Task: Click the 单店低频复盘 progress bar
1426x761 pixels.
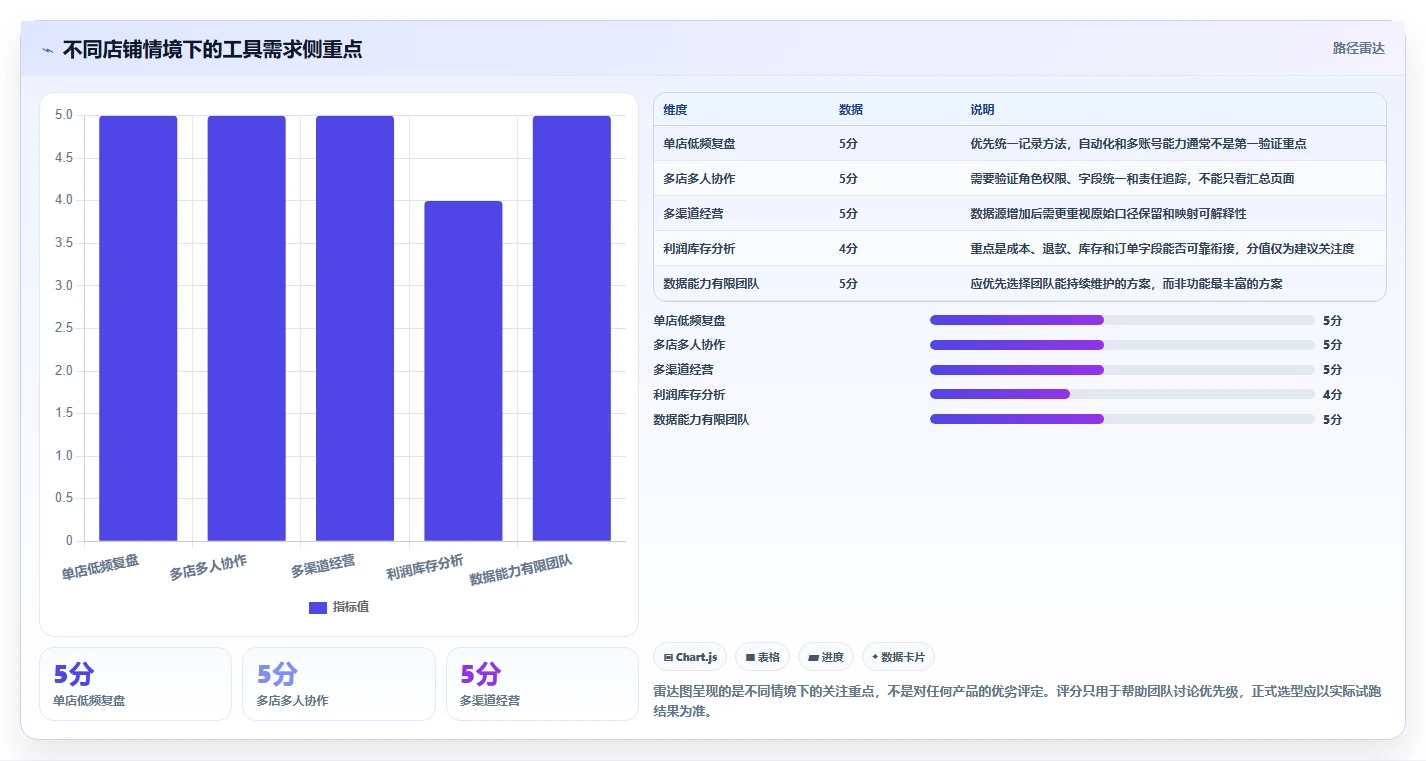Action: (1122, 320)
